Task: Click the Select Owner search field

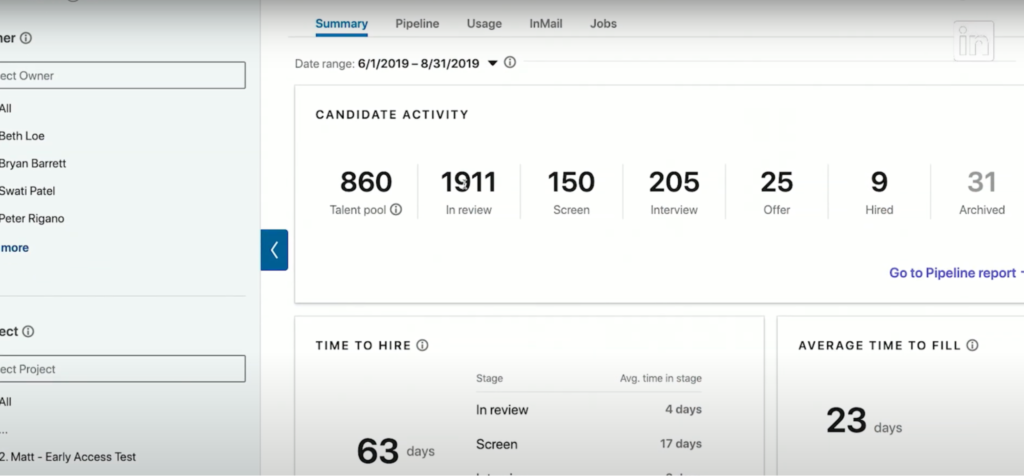Action: tap(120, 76)
